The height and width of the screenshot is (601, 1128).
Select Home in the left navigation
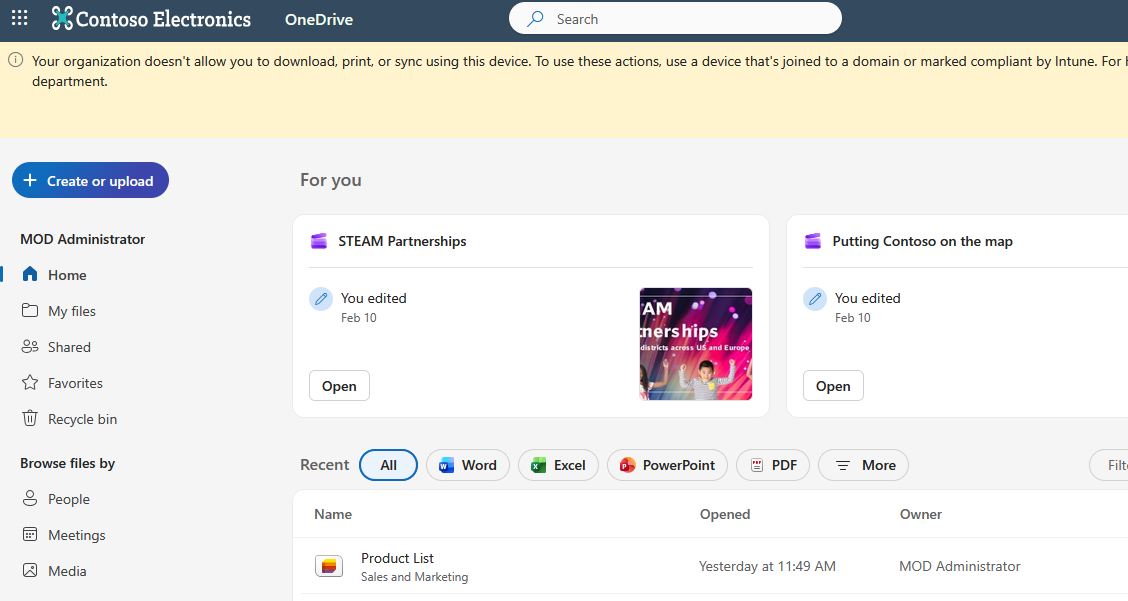(67, 275)
